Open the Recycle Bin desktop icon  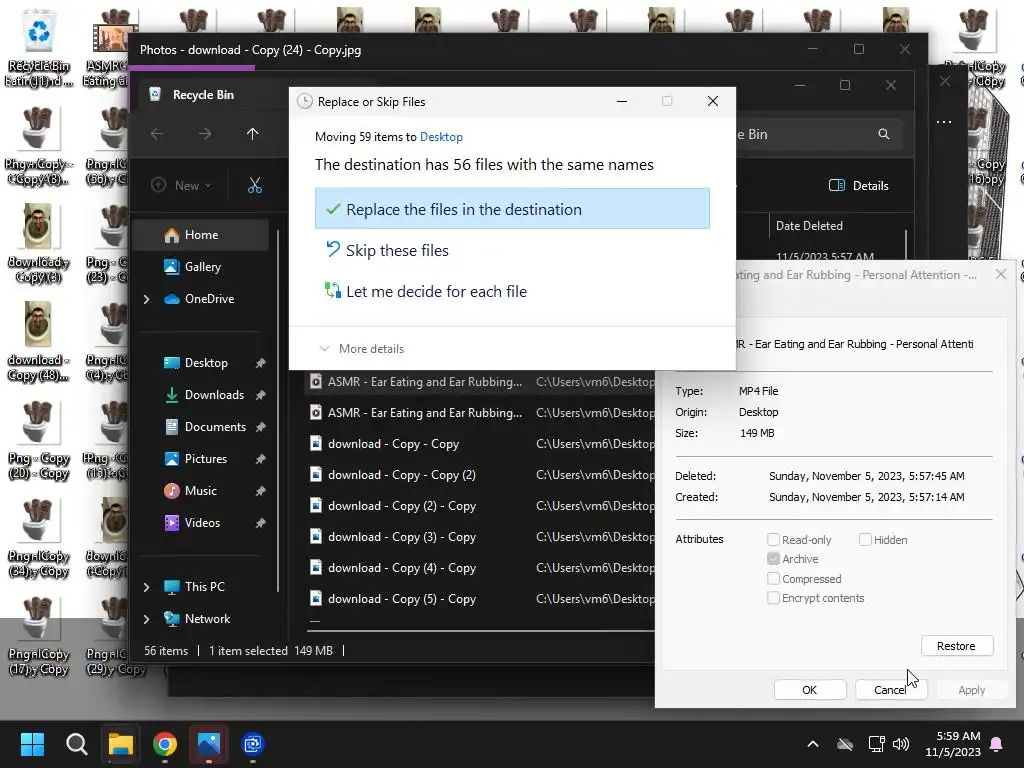[x=39, y=47]
